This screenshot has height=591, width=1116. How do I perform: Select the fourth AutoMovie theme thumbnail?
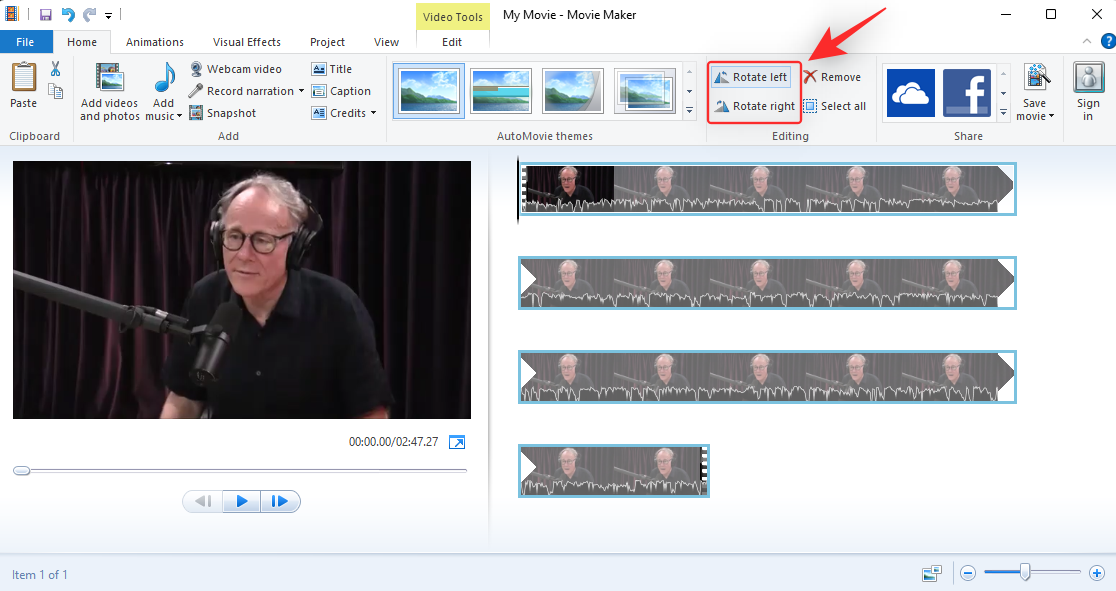[x=645, y=90]
